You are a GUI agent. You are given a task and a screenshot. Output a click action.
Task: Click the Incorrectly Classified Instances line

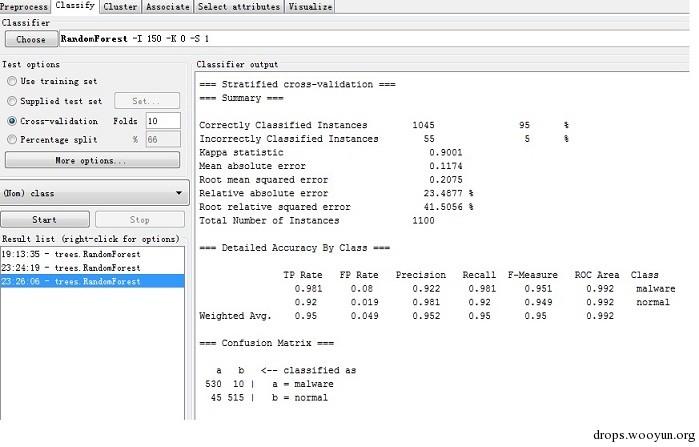pyautogui.click(x=384, y=139)
